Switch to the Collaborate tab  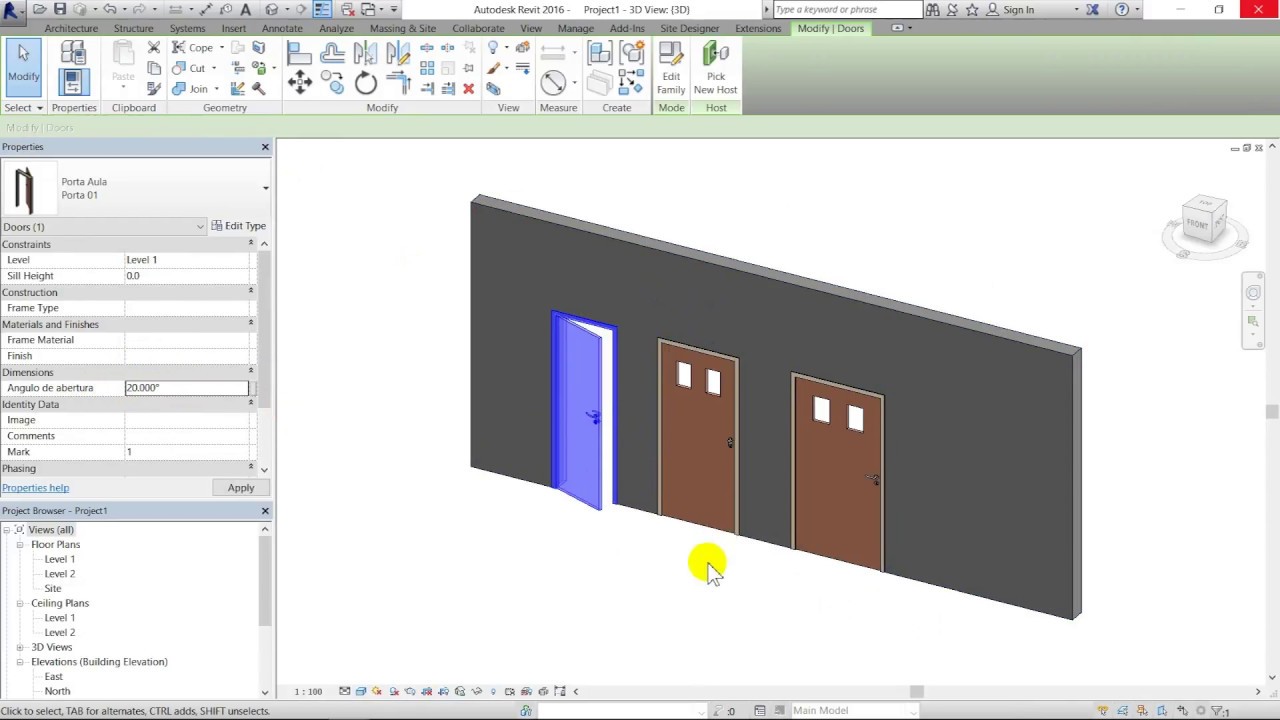click(x=478, y=28)
